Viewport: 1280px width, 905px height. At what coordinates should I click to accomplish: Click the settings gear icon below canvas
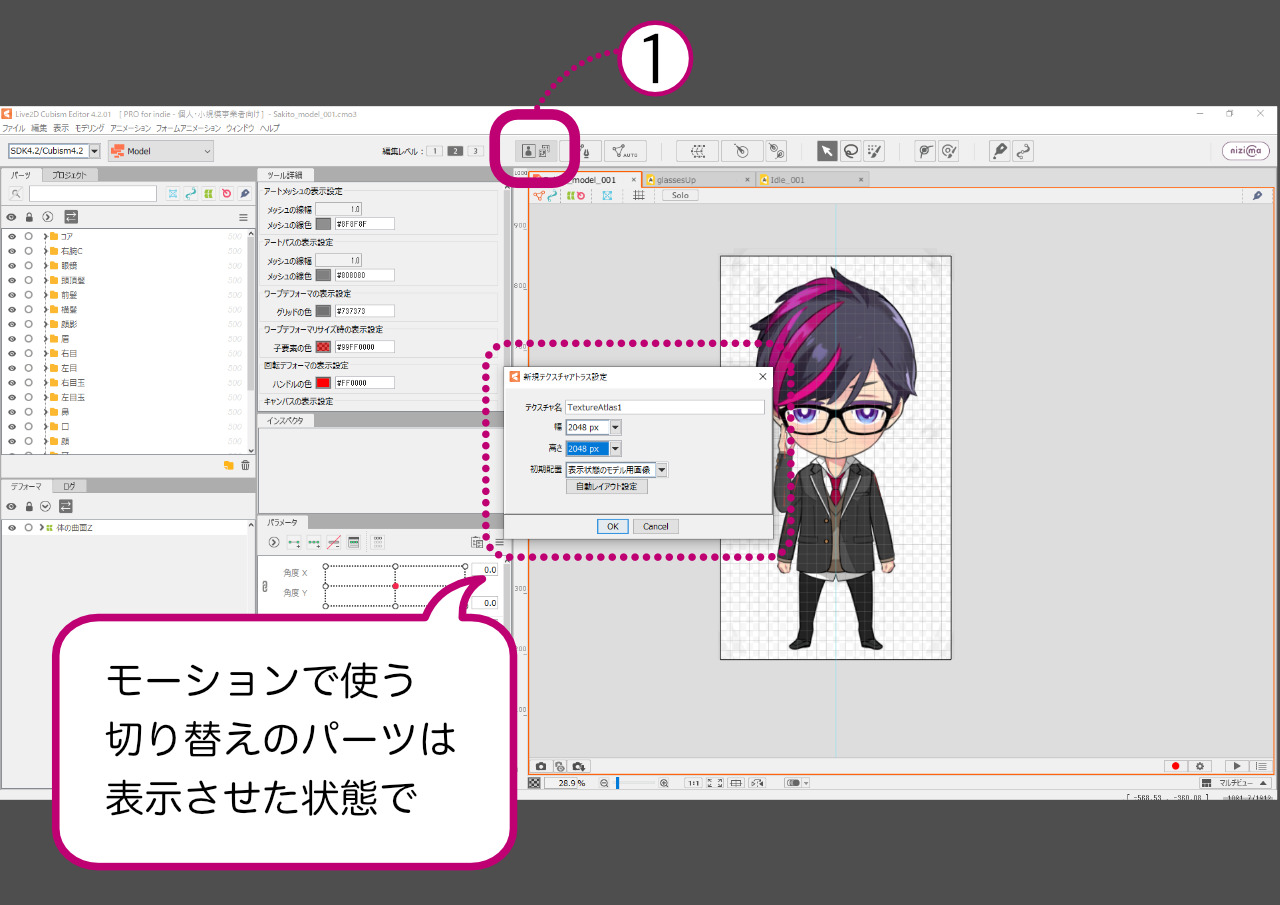(1200, 766)
